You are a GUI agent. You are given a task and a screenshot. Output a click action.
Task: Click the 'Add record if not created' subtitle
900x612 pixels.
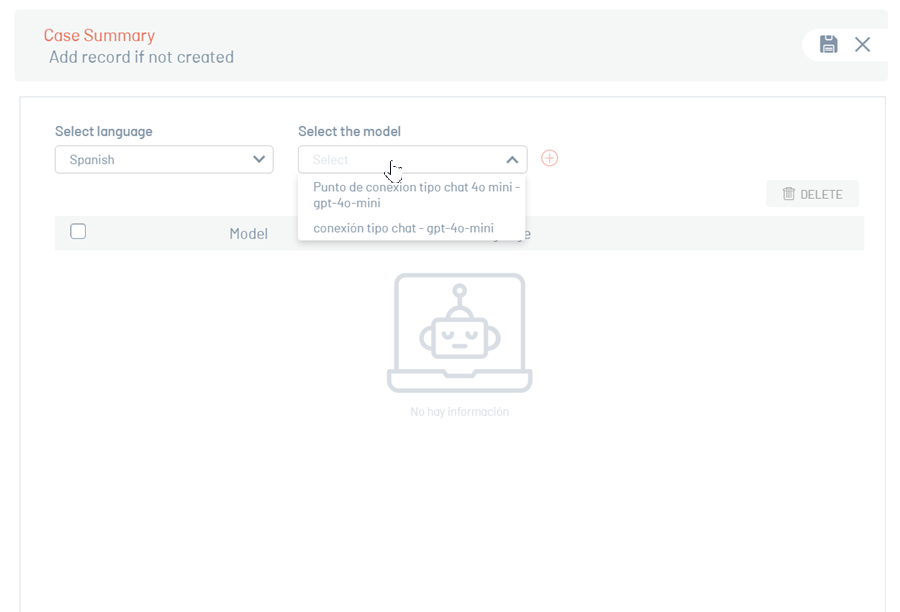(x=141, y=57)
